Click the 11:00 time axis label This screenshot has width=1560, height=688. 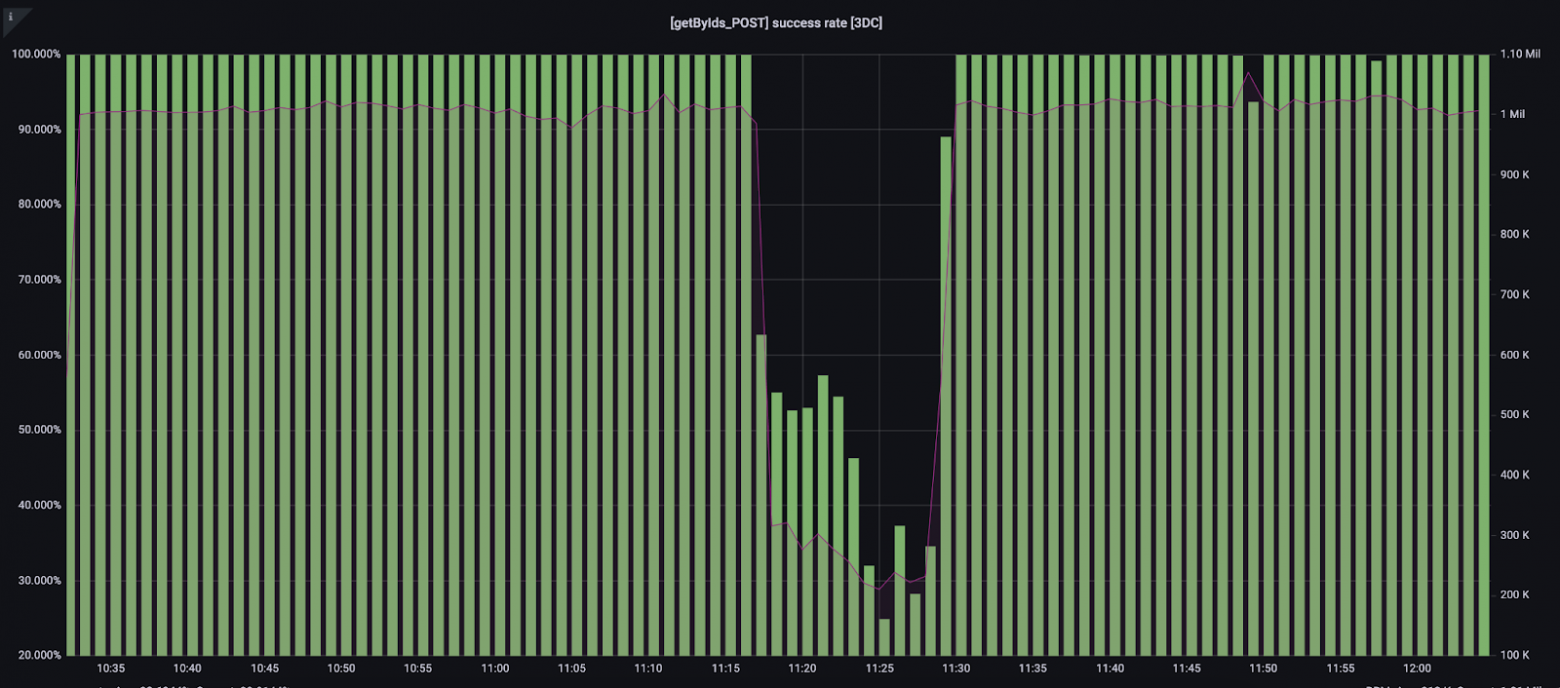coord(495,668)
